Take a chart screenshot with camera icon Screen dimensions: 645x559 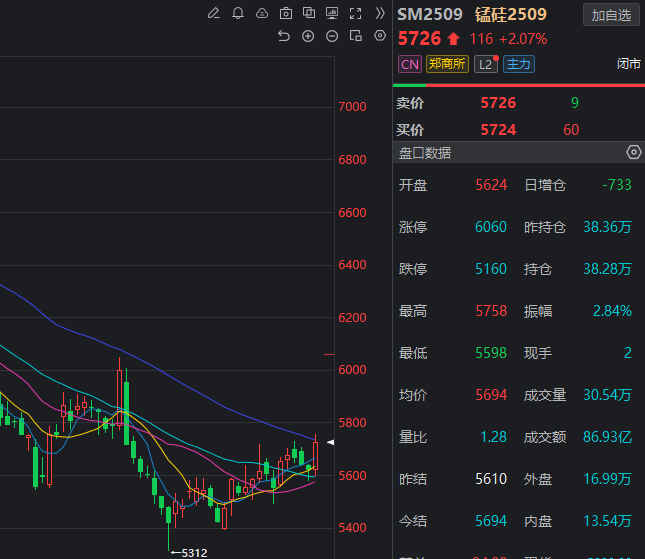[286, 14]
